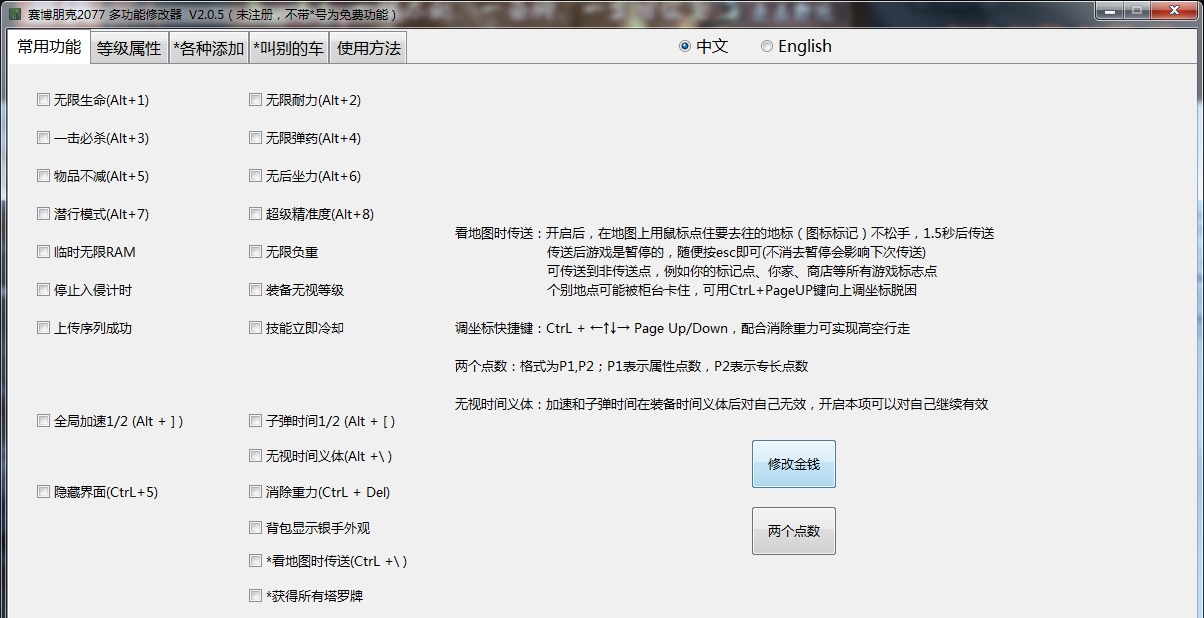
Task: Enable 隐藏界面 (hide HUD) option
Action: (43, 492)
